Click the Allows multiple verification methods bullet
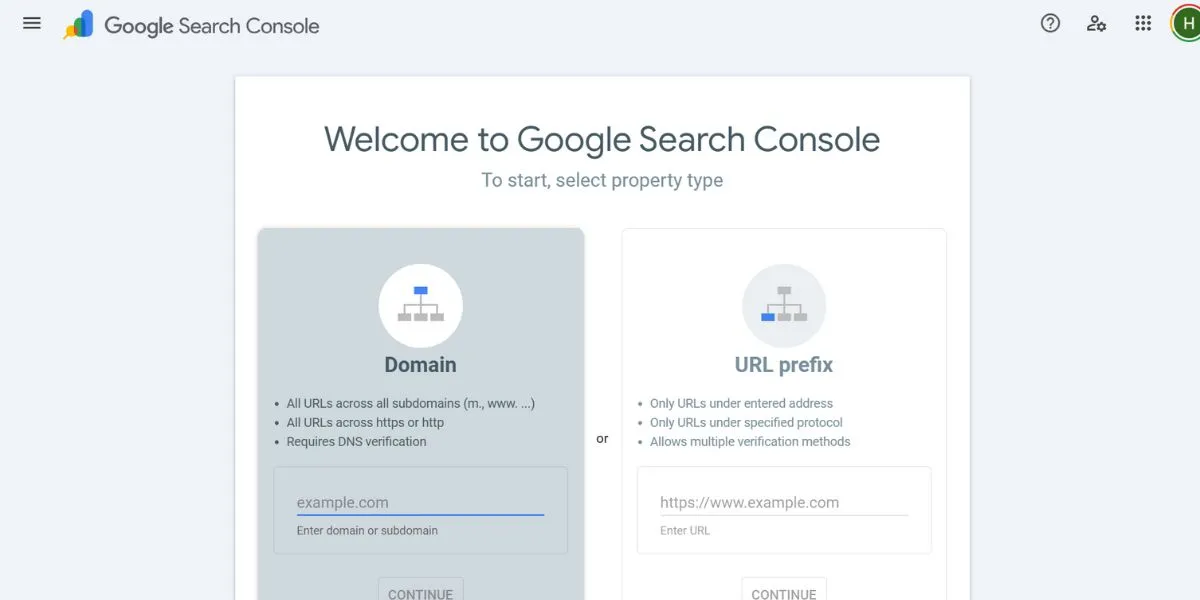 coord(750,441)
